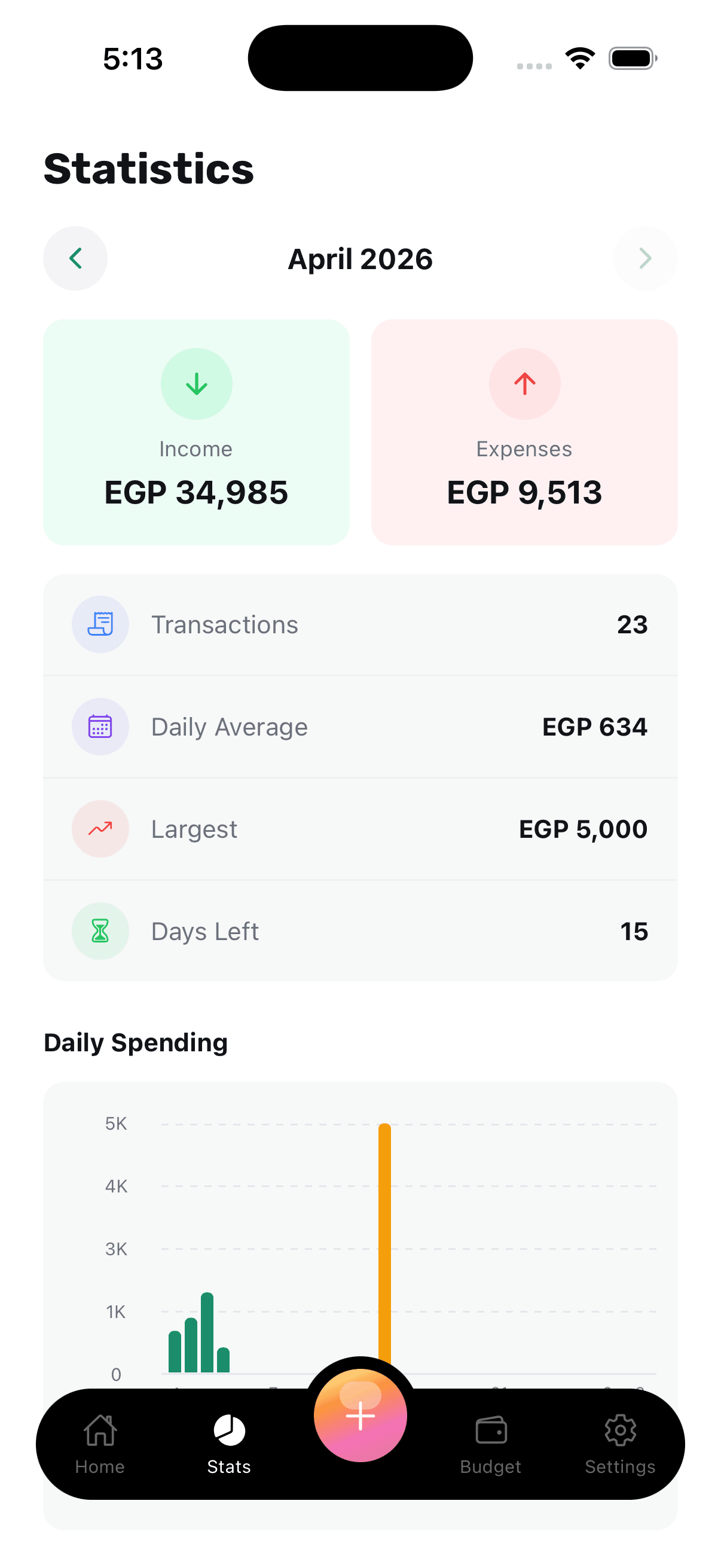Tap the green income down-arrow icon
The image size is (721, 1568).
[x=196, y=383]
